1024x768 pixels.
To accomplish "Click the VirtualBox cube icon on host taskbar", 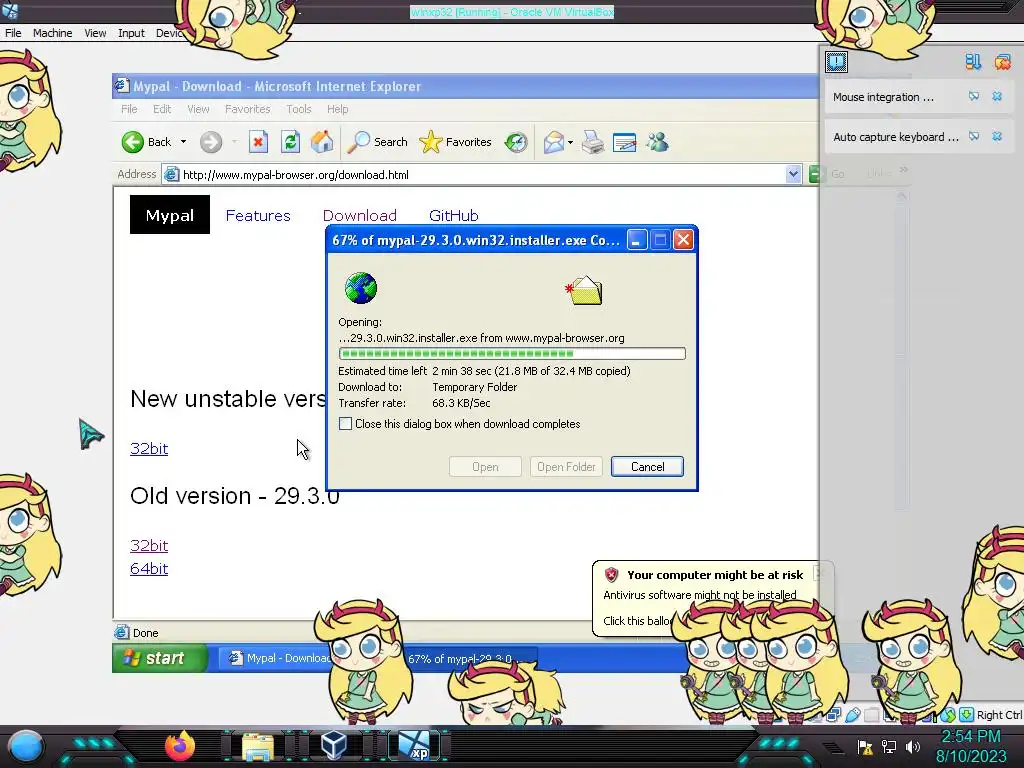I will (x=334, y=745).
